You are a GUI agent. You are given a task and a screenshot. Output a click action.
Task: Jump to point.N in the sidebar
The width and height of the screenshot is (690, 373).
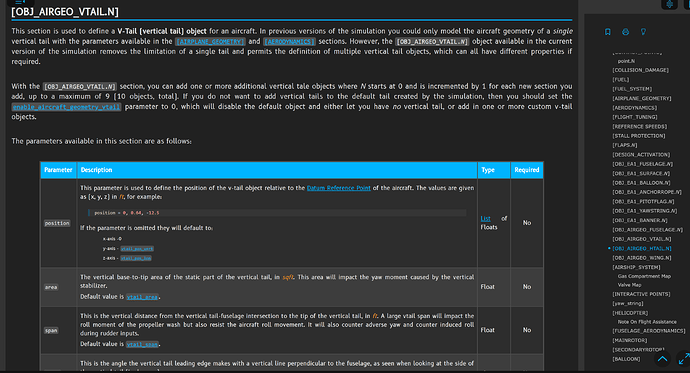[626, 61]
